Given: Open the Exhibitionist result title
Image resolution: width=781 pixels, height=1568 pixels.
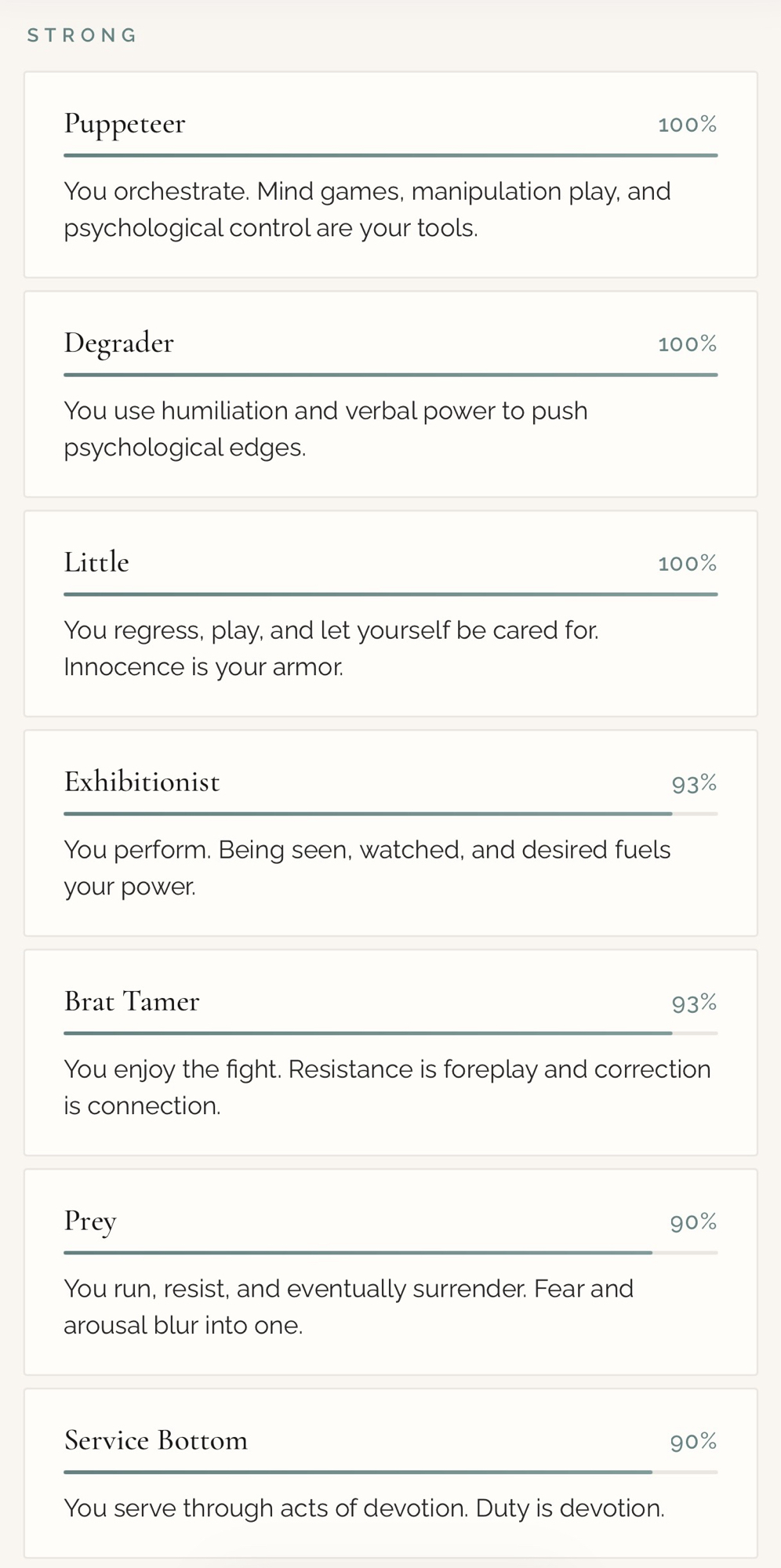Looking at the screenshot, I should [142, 782].
